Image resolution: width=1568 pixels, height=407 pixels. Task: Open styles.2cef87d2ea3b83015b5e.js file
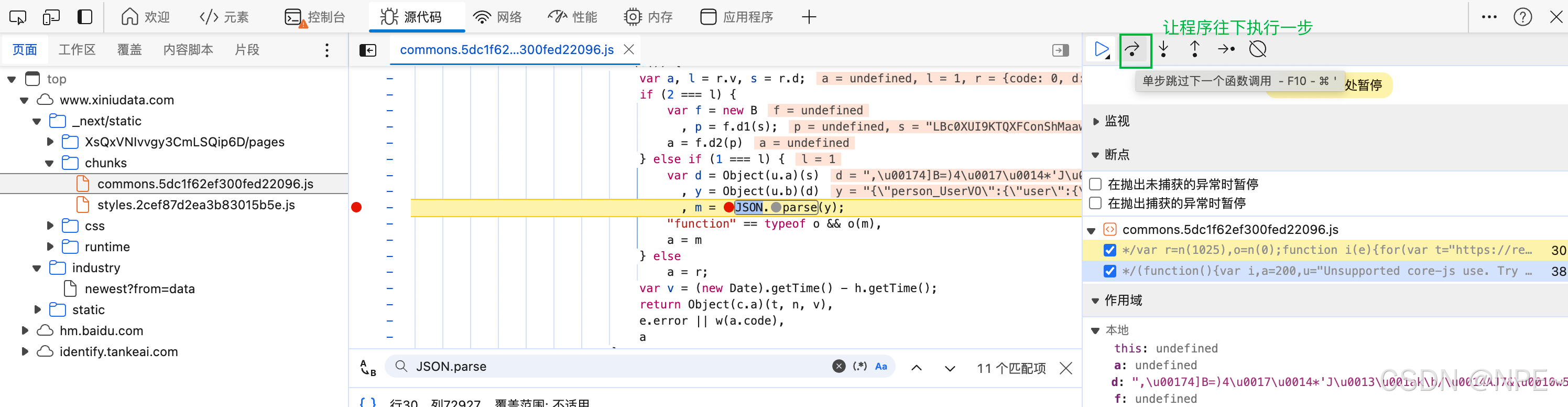point(196,205)
